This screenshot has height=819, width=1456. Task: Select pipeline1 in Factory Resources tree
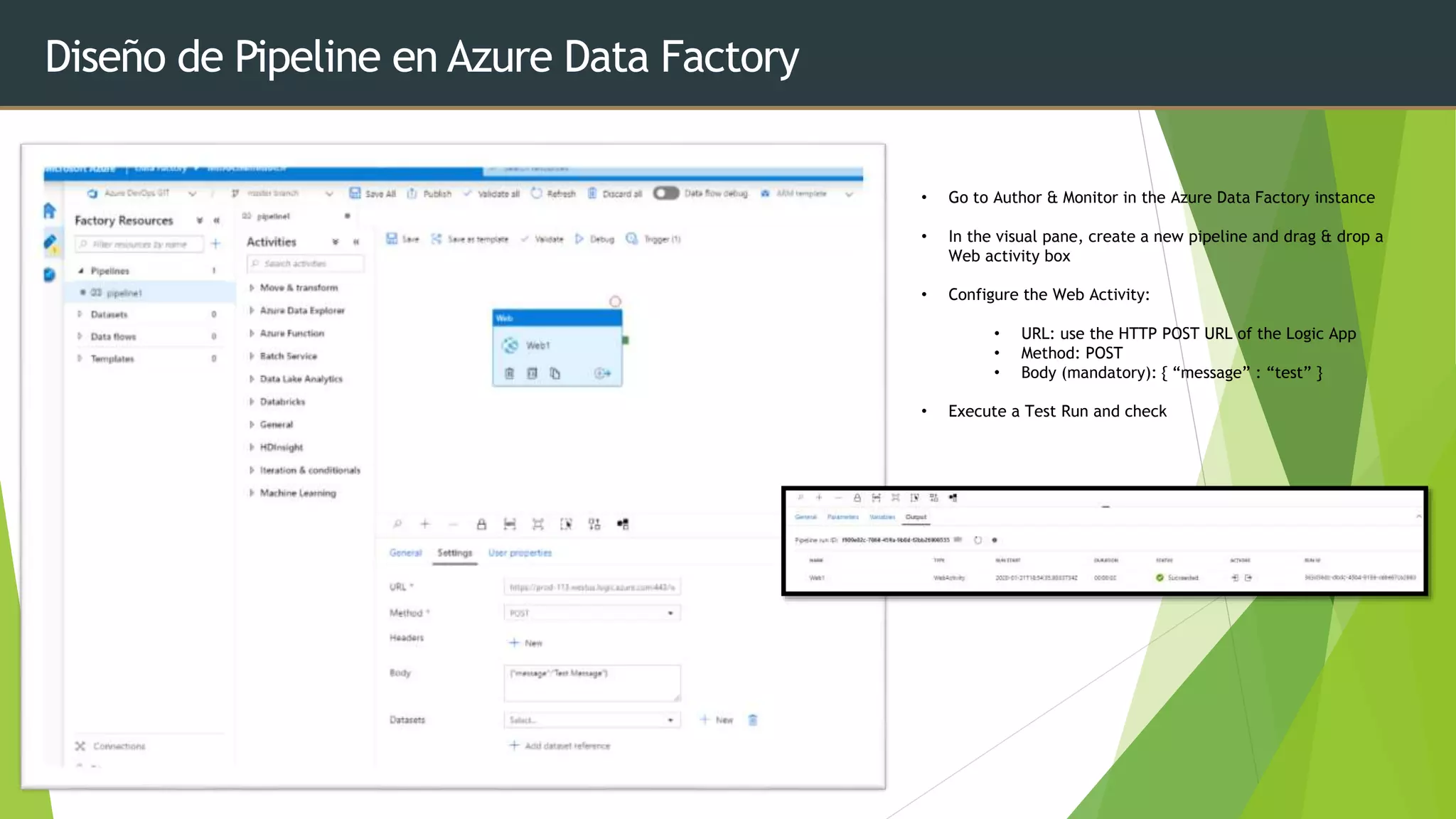pyautogui.click(x=124, y=293)
